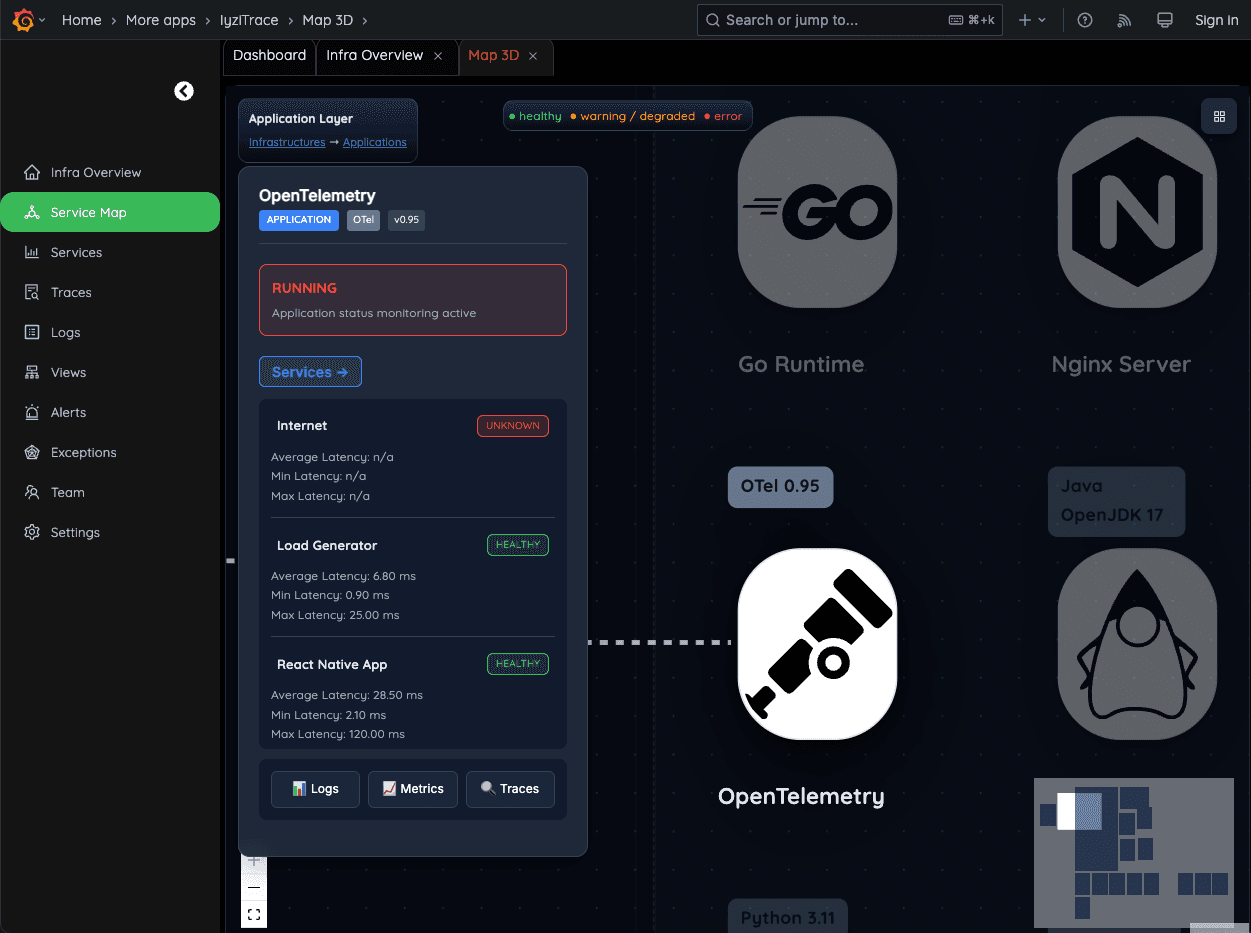
Task: Collapse sidebar with the arrow button
Action: pos(184,91)
